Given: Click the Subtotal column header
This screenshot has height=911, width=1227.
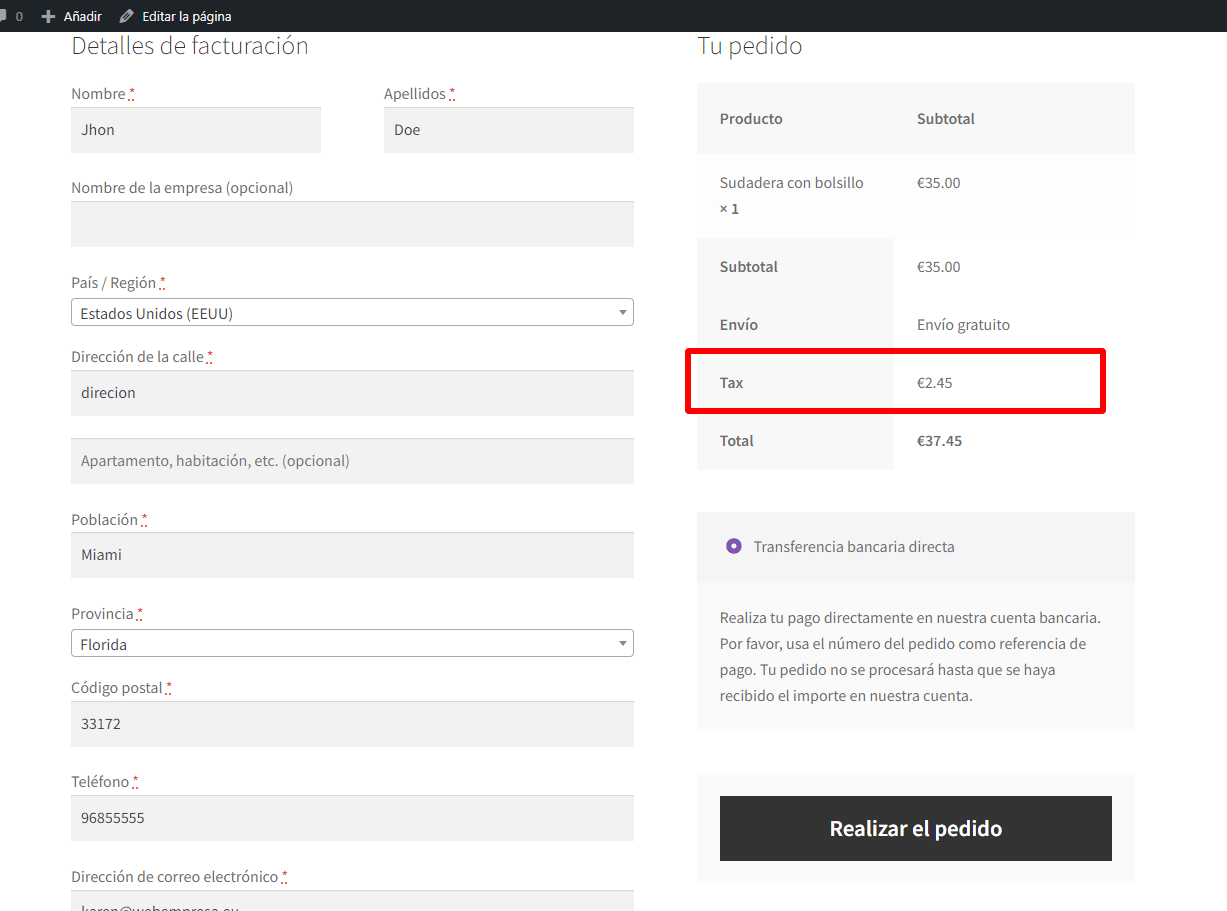Looking at the screenshot, I should (x=946, y=119).
